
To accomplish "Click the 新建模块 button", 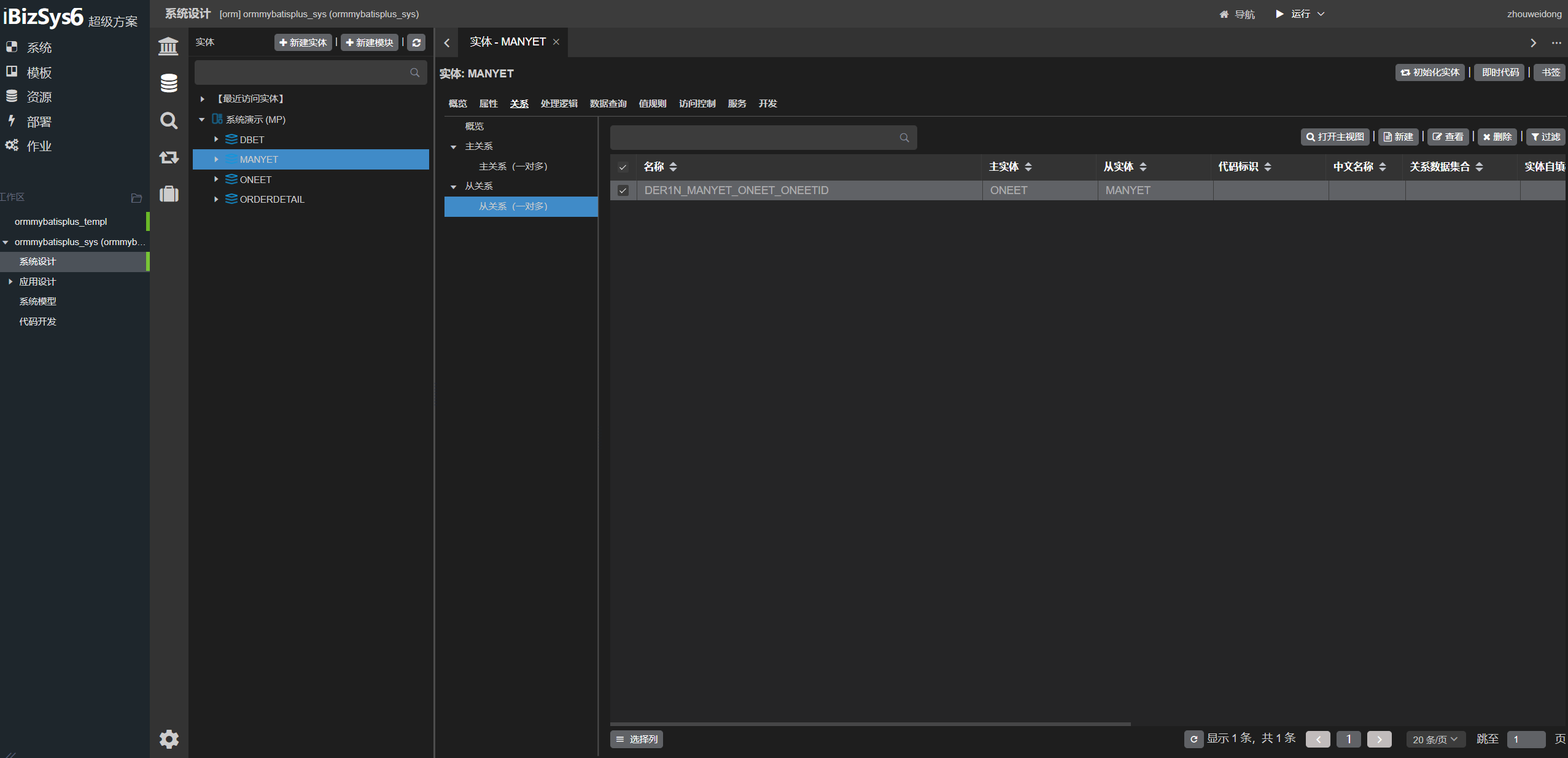I will click(370, 42).
